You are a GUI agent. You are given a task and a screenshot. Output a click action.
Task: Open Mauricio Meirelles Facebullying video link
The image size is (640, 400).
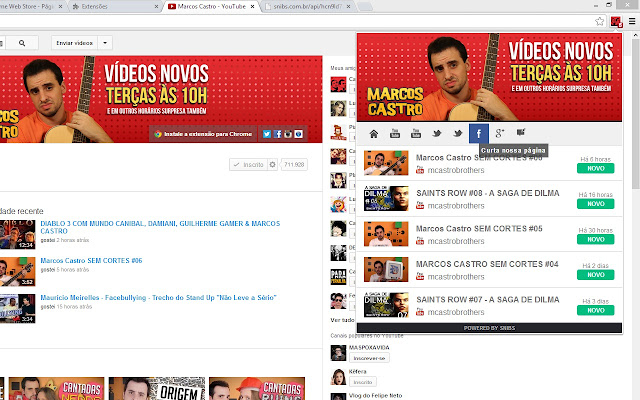(x=158, y=298)
